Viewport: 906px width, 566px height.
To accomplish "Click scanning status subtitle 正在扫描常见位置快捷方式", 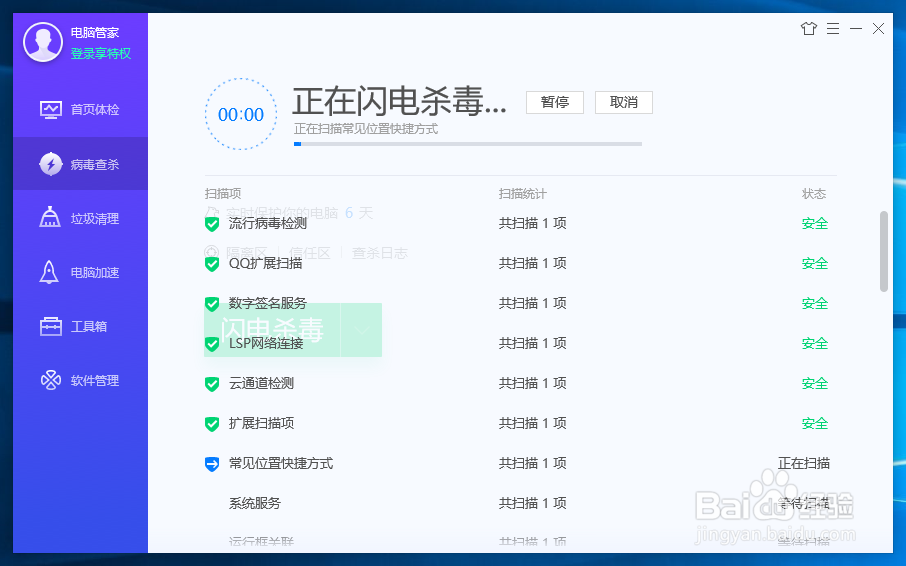I will pyautogui.click(x=366, y=129).
